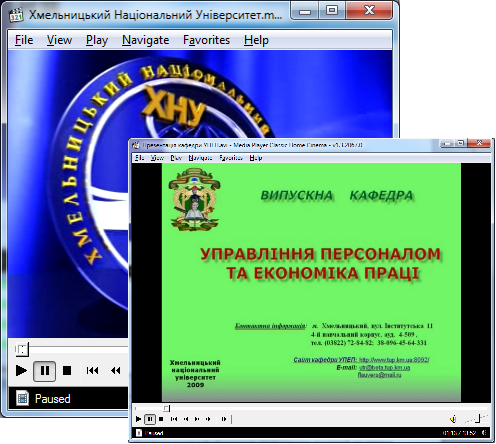This screenshot has height=444, width=496.
Task: Open File menu in back player window
Action: click(24, 40)
